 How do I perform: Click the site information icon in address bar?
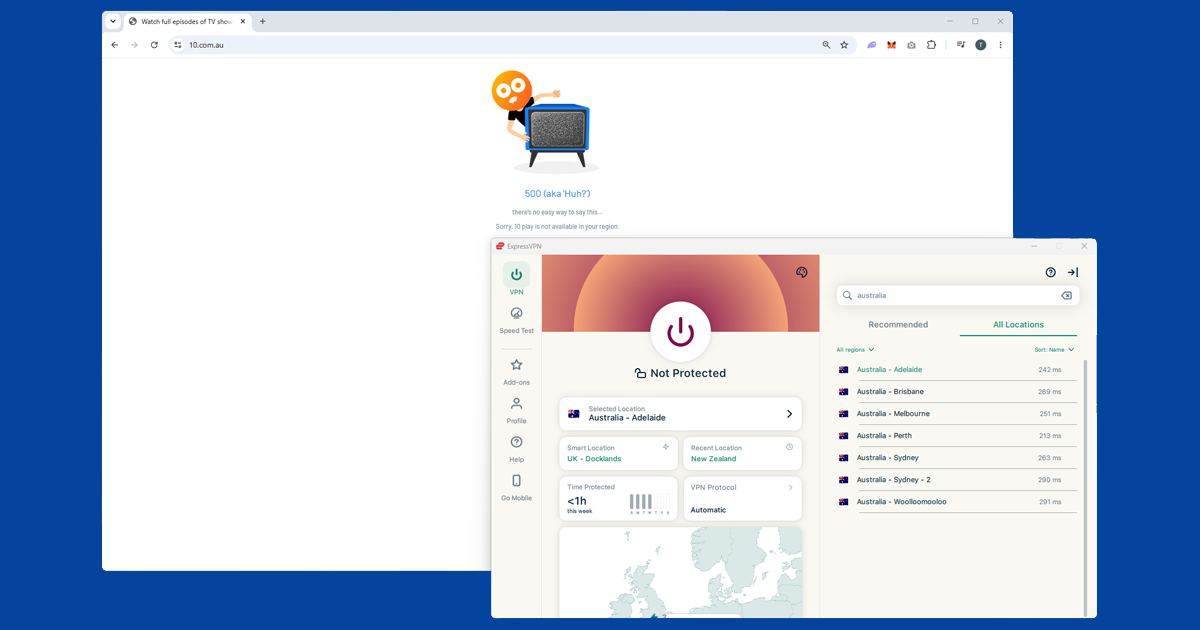coord(178,45)
